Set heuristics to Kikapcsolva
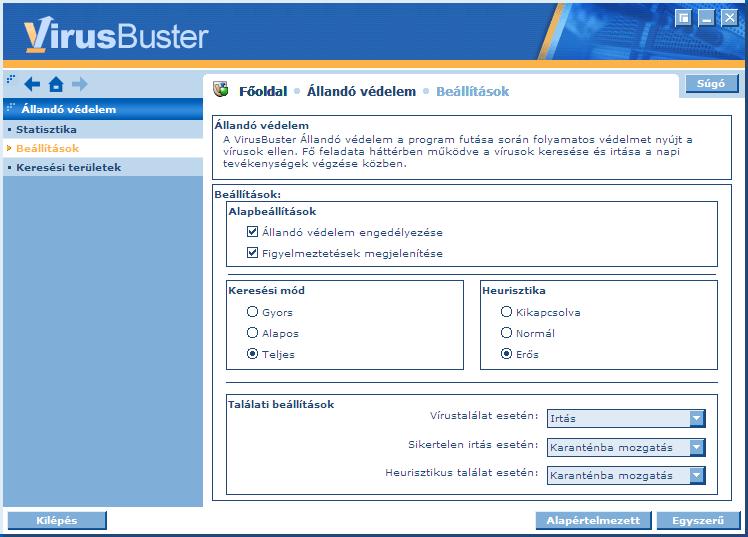The height and width of the screenshot is (537, 748). point(506,312)
